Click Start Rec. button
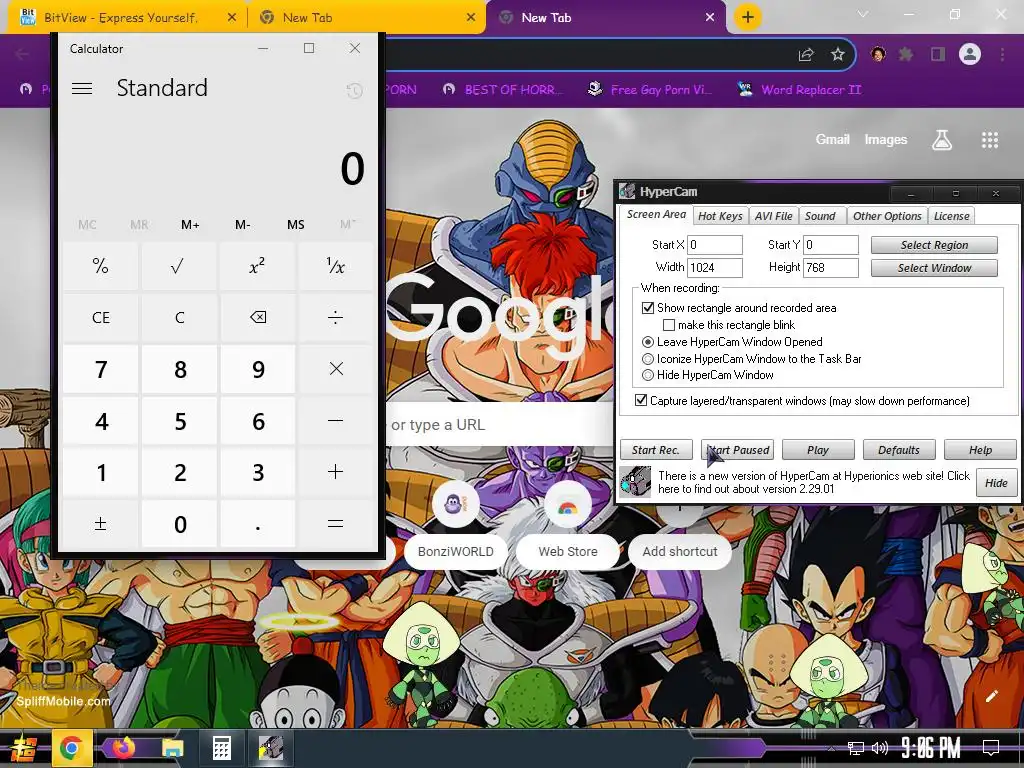Image resolution: width=1024 pixels, height=768 pixels. [656, 450]
